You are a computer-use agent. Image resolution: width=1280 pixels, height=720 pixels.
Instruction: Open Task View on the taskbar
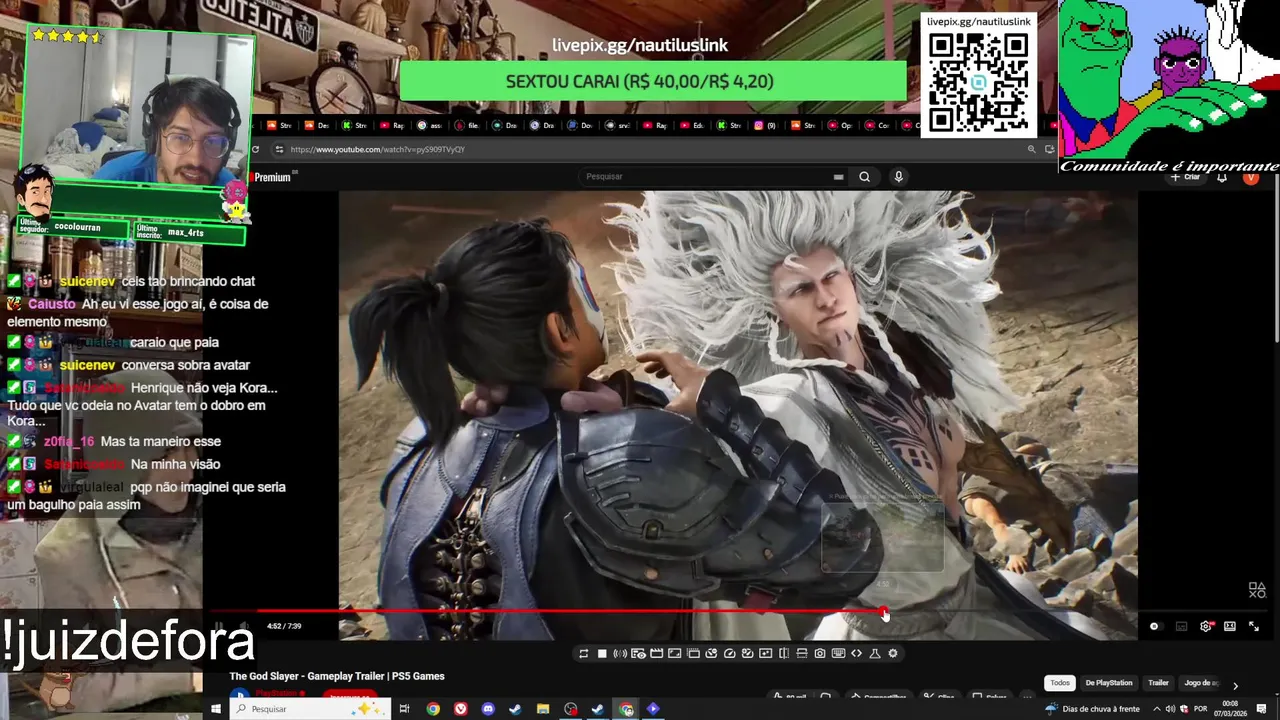tap(404, 709)
